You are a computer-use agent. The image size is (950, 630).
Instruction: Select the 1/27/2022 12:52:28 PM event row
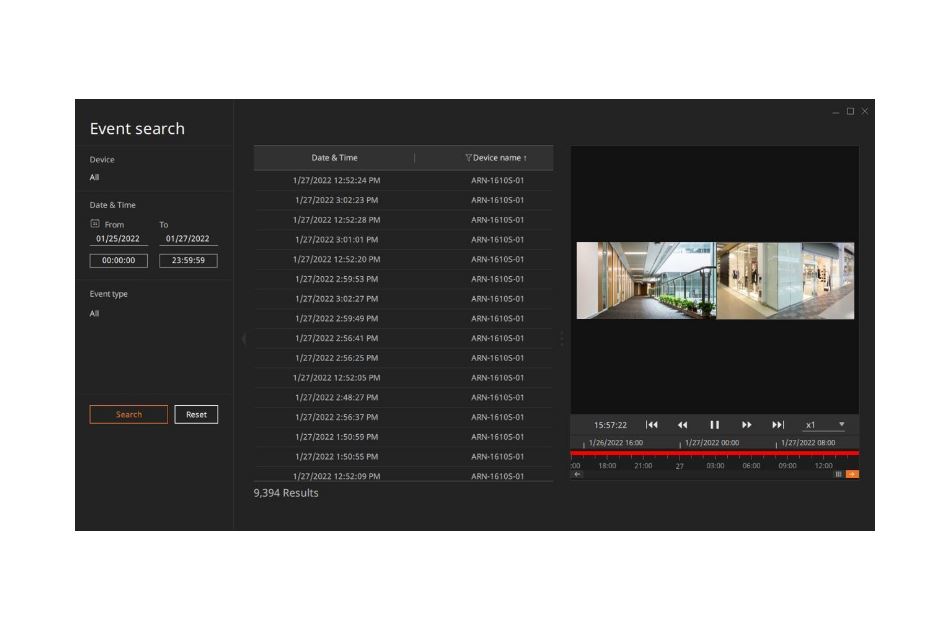[404, 220]
